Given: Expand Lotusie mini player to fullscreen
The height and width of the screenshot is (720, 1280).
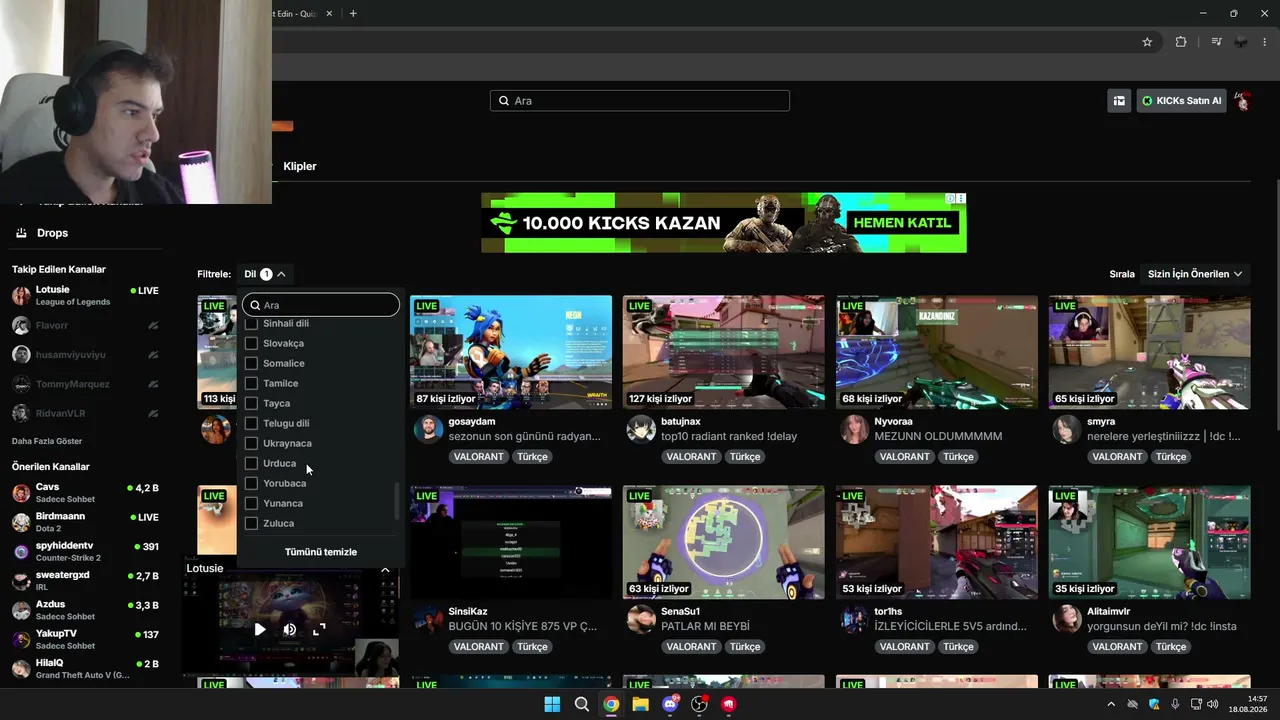Looking at the screenshot, I should [319, 629].
